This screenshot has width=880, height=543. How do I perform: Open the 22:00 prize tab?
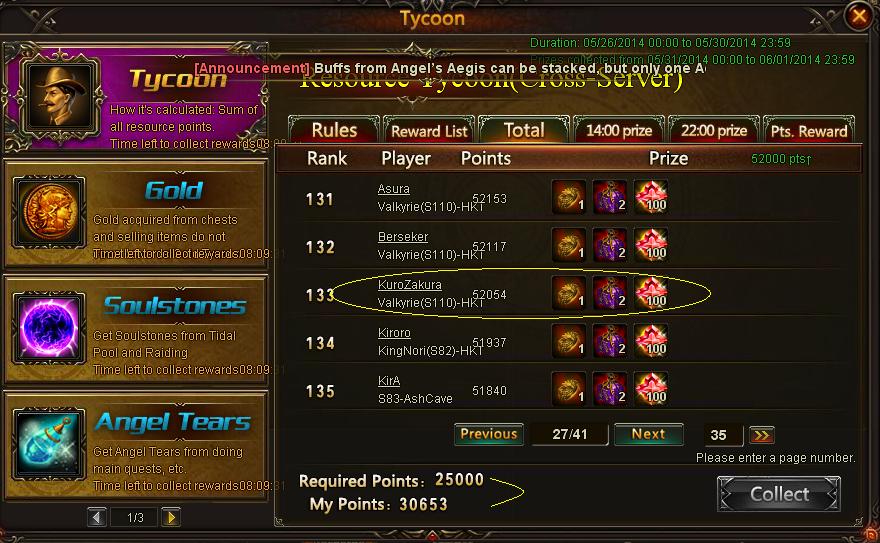point(714,130)
